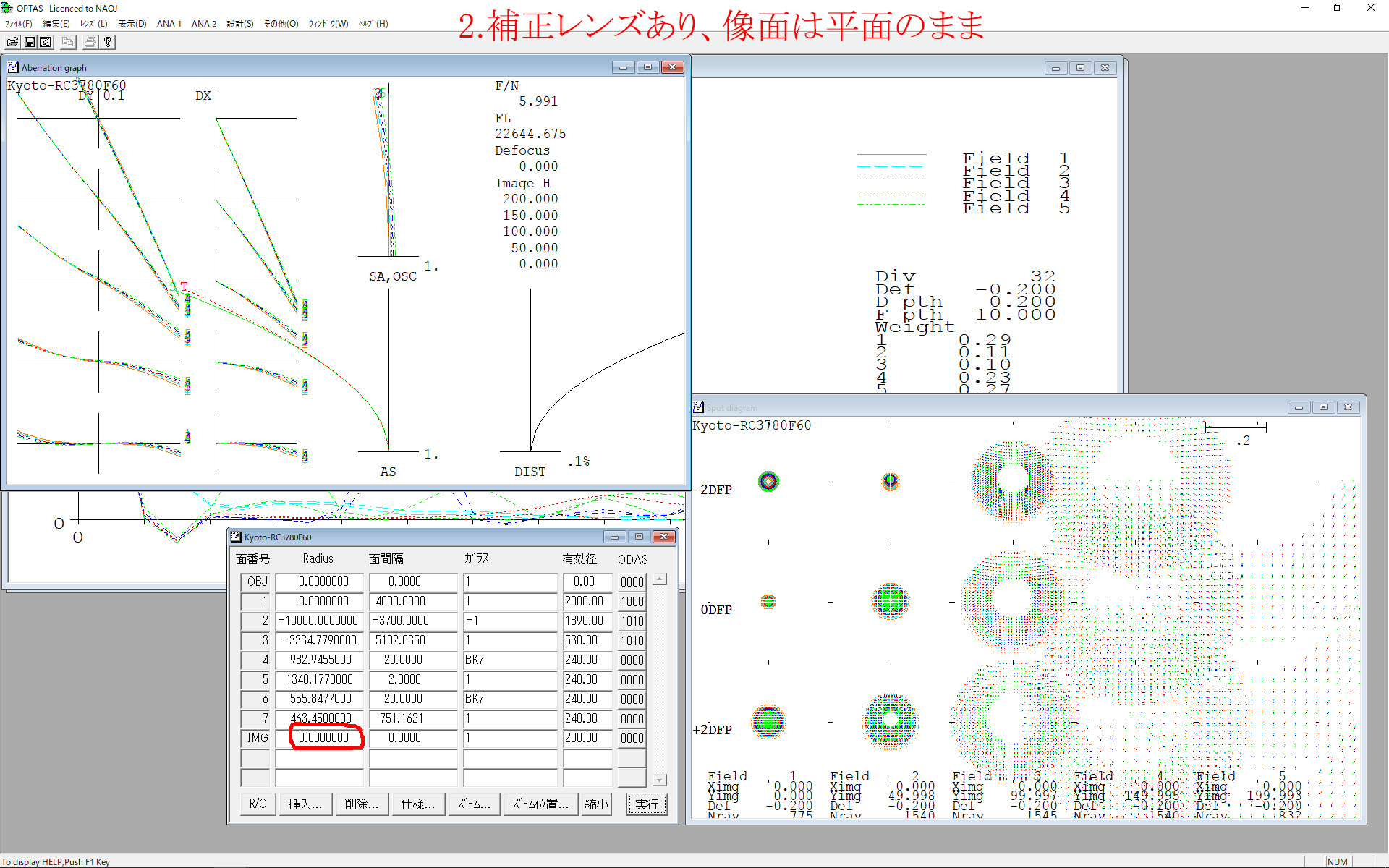Image resolution: width=1389 pixels, height=868 pixels.
Task: Select the IMG Radius field circled red
Action: coord(323,738)
